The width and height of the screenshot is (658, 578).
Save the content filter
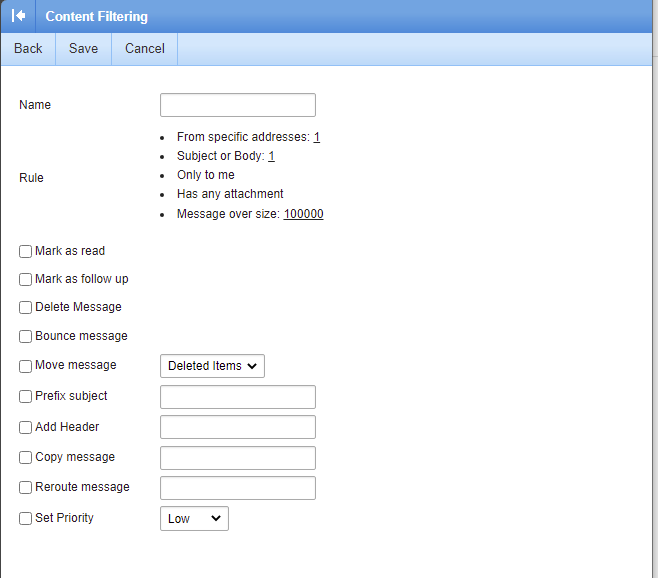84,49
